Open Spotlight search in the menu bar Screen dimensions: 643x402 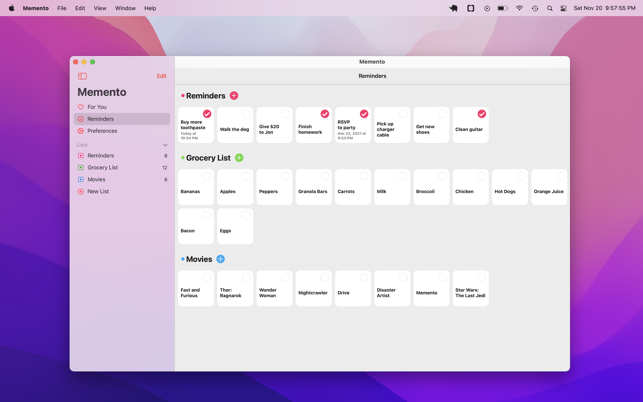pyautogui.click(x=549, y=8)
